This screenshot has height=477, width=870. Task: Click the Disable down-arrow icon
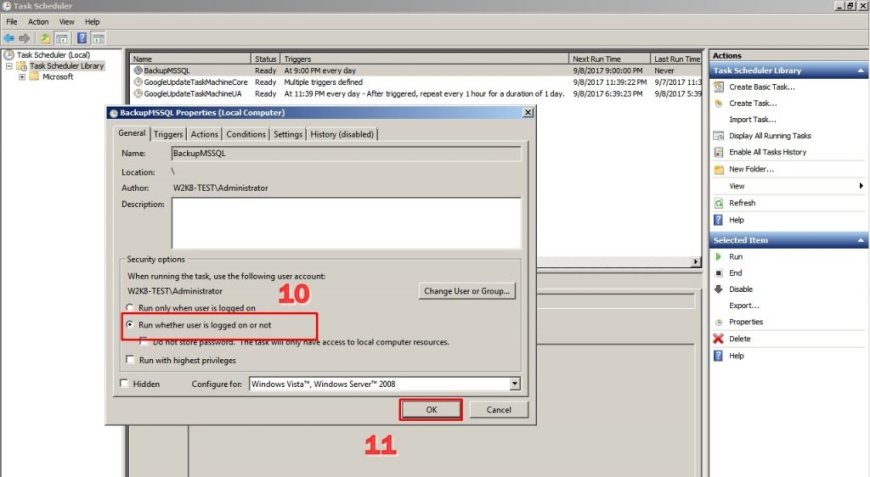tap(719, 289)
